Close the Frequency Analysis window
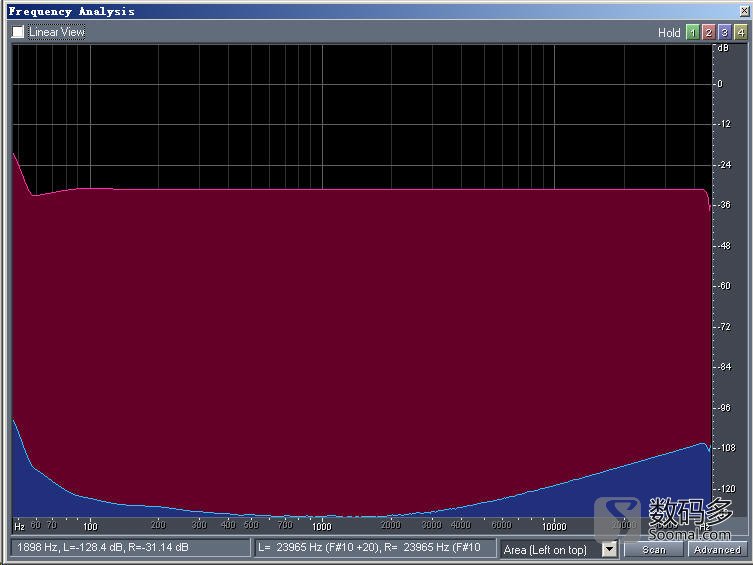 tap(743, 11)
